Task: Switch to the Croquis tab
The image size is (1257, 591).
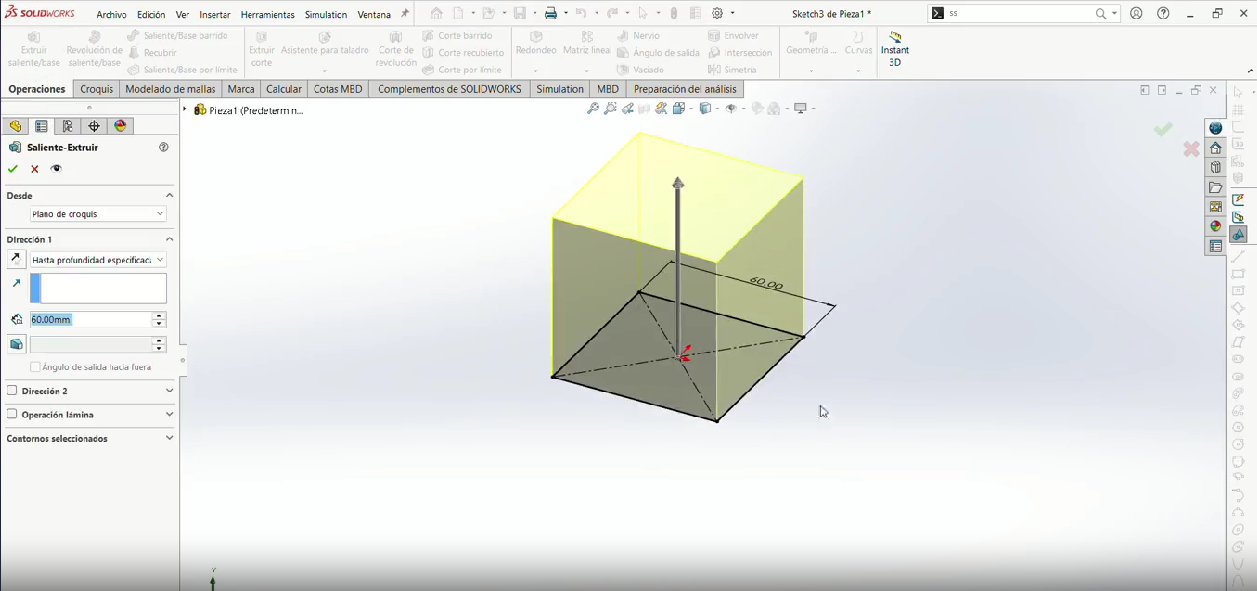Action: 96,89
